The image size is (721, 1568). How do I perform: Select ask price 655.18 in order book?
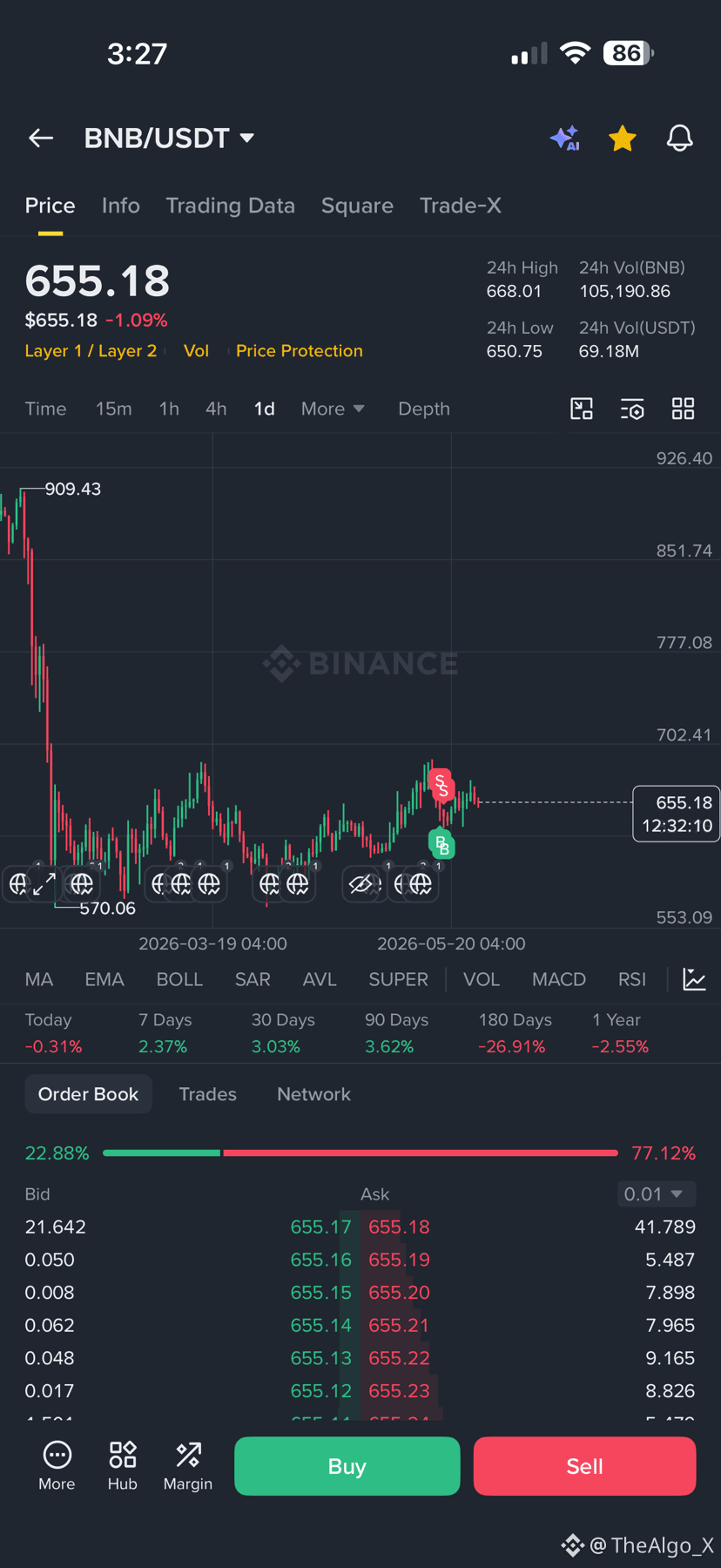pyautogui.click(x=399, y=1227)
